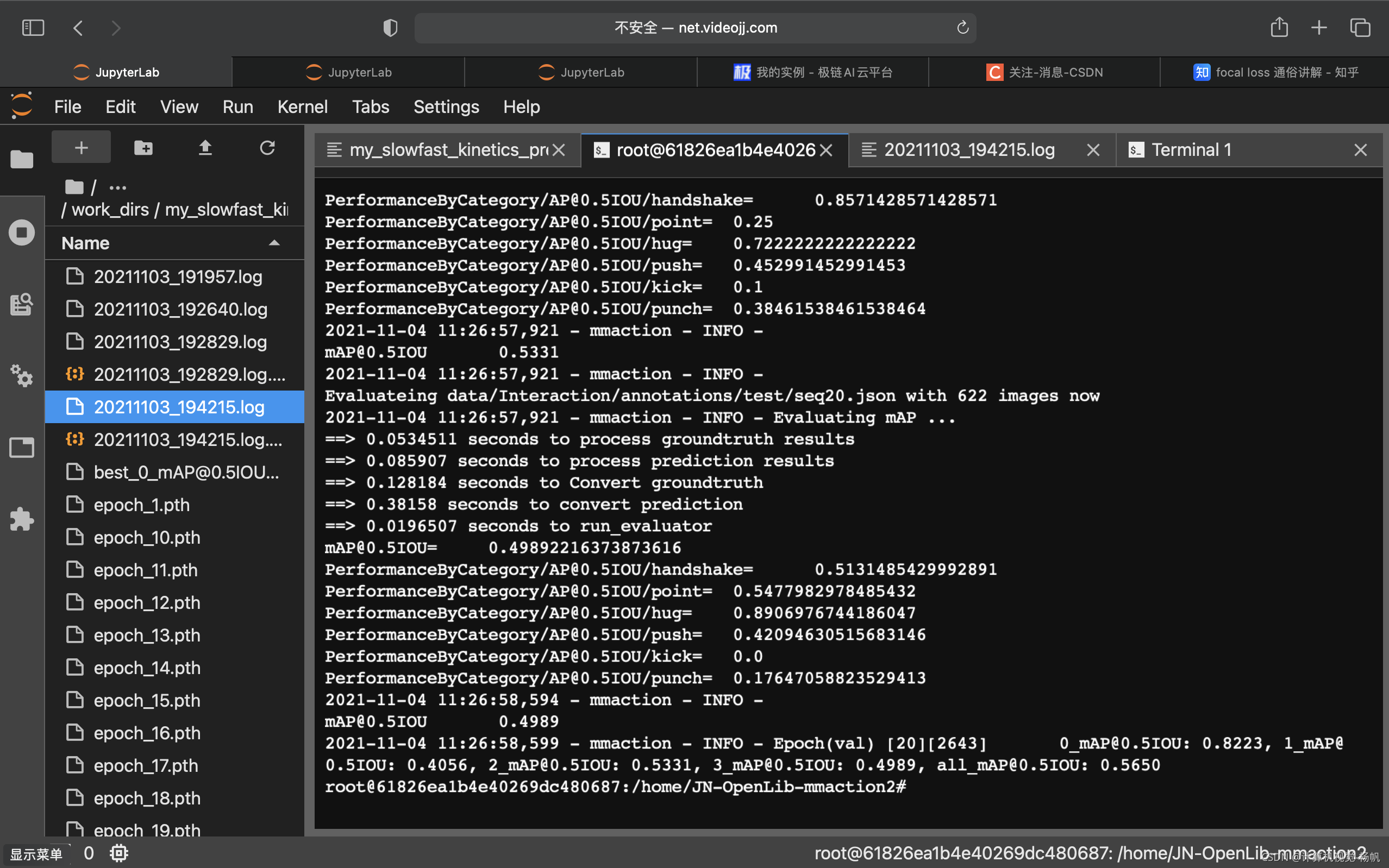This screenshot has height=868, width=1389.
Task: Open Property Inspector gears icon
Action: (22, 376)
